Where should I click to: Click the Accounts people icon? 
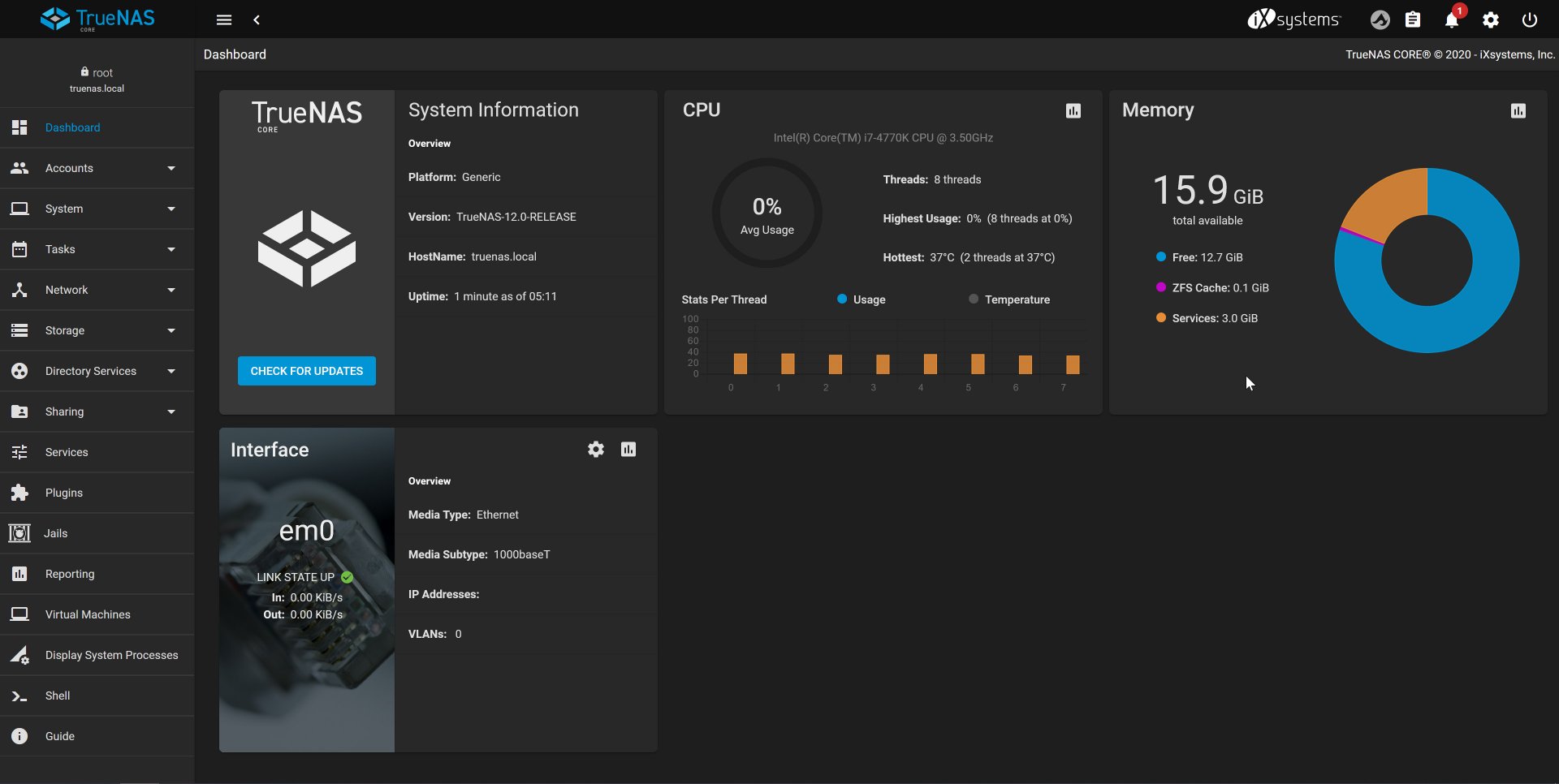click(19, 168)
